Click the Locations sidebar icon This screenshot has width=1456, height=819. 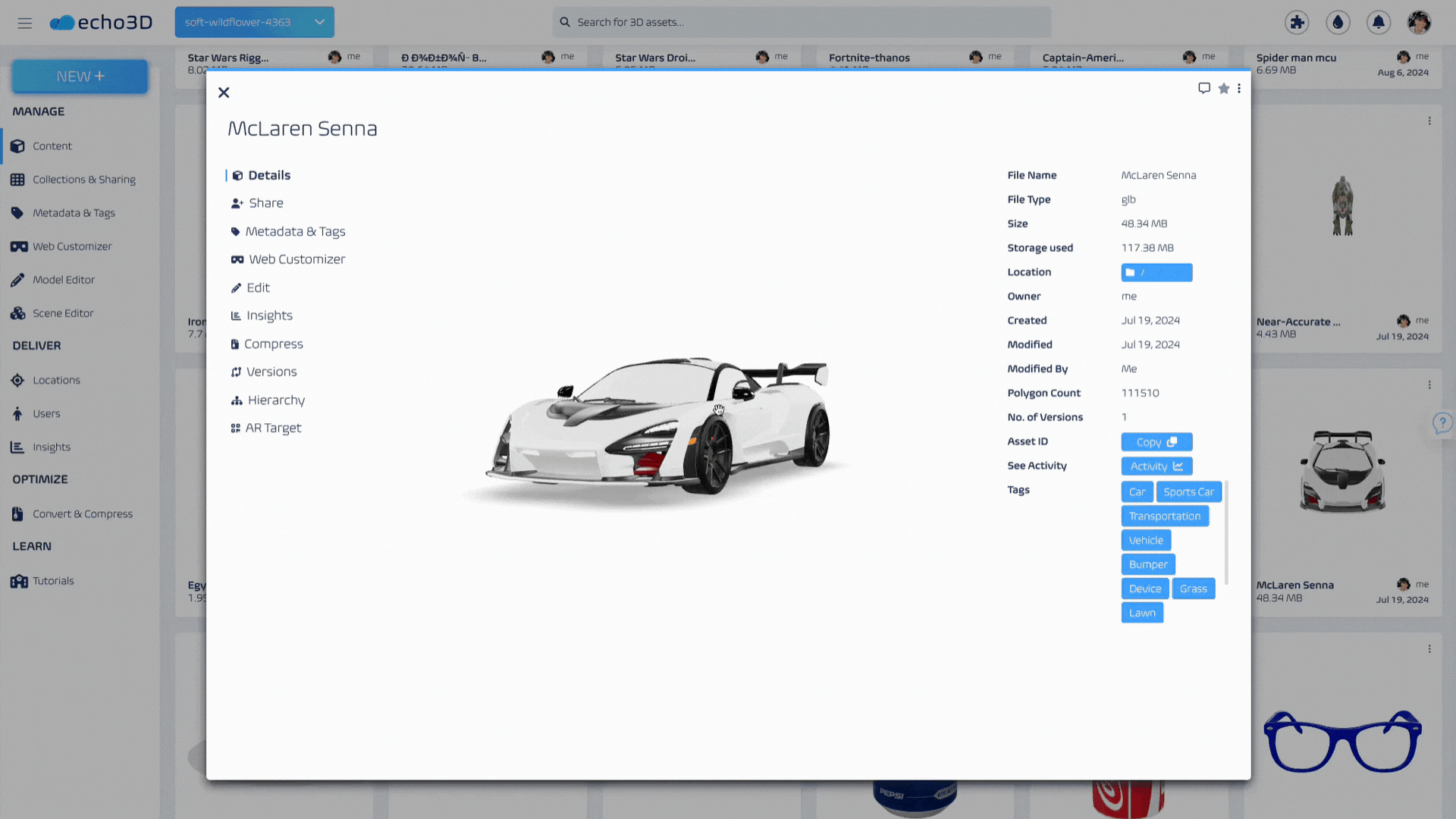pos(17,380)
